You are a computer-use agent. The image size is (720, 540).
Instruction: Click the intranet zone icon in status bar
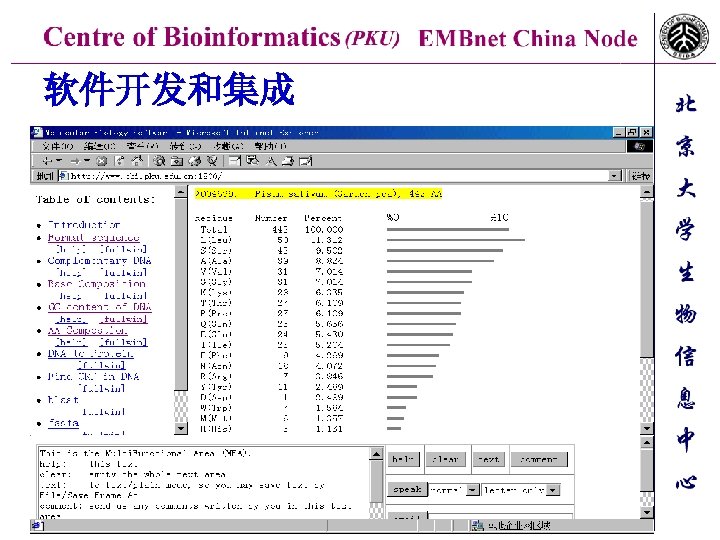point(478,525)
